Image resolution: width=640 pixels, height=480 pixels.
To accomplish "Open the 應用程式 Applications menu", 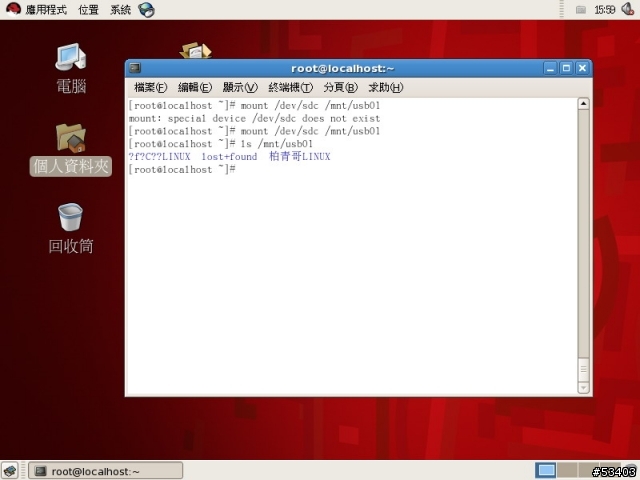I will [x=46, y=10].
